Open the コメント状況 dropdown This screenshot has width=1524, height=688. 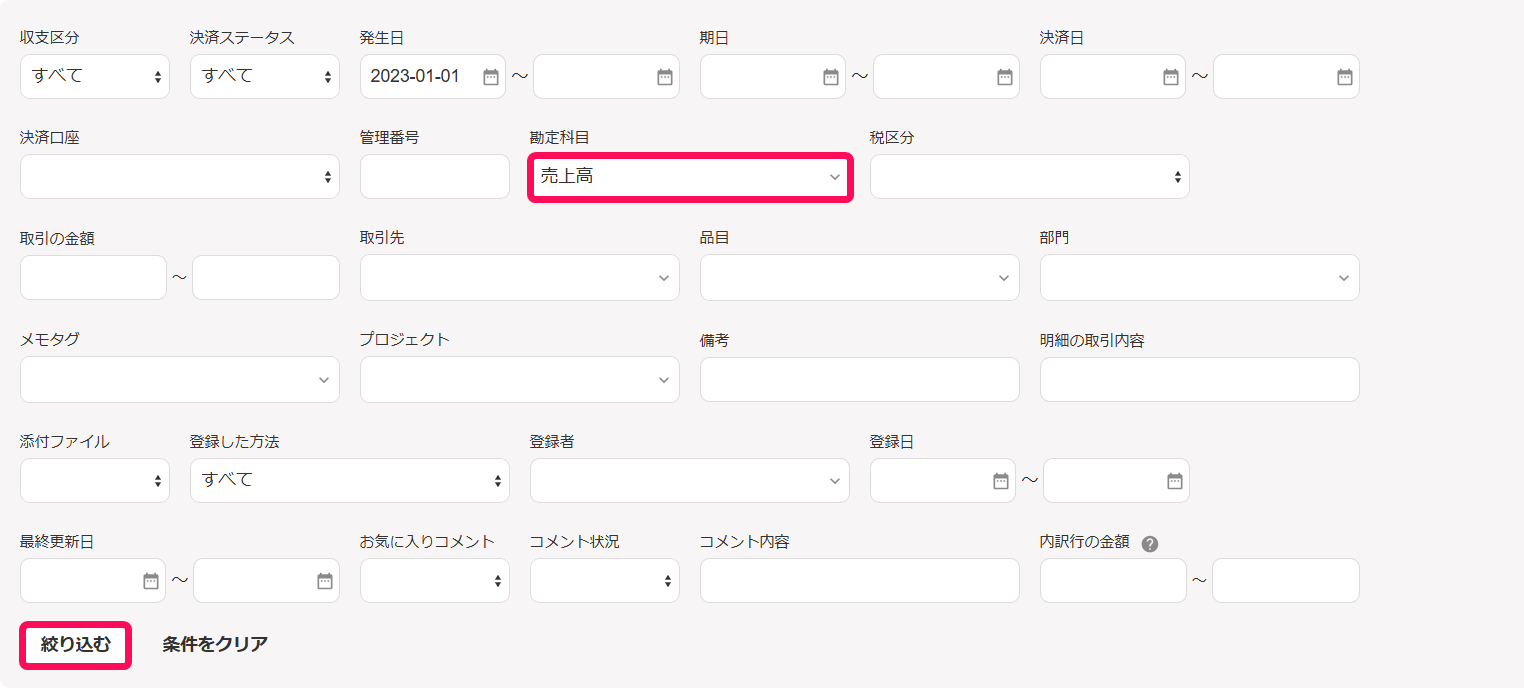(605, 581)
